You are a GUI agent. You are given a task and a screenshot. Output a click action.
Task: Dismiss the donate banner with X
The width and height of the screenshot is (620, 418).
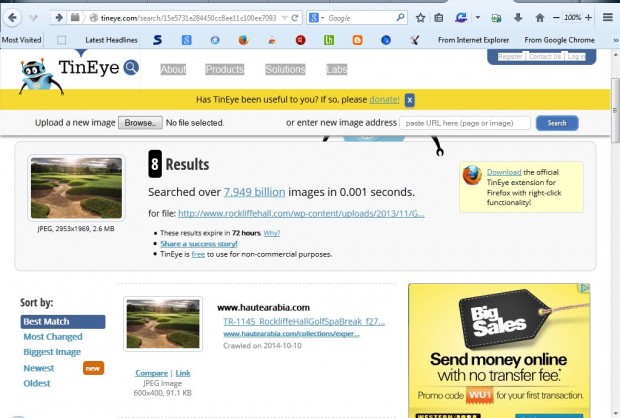410,100
